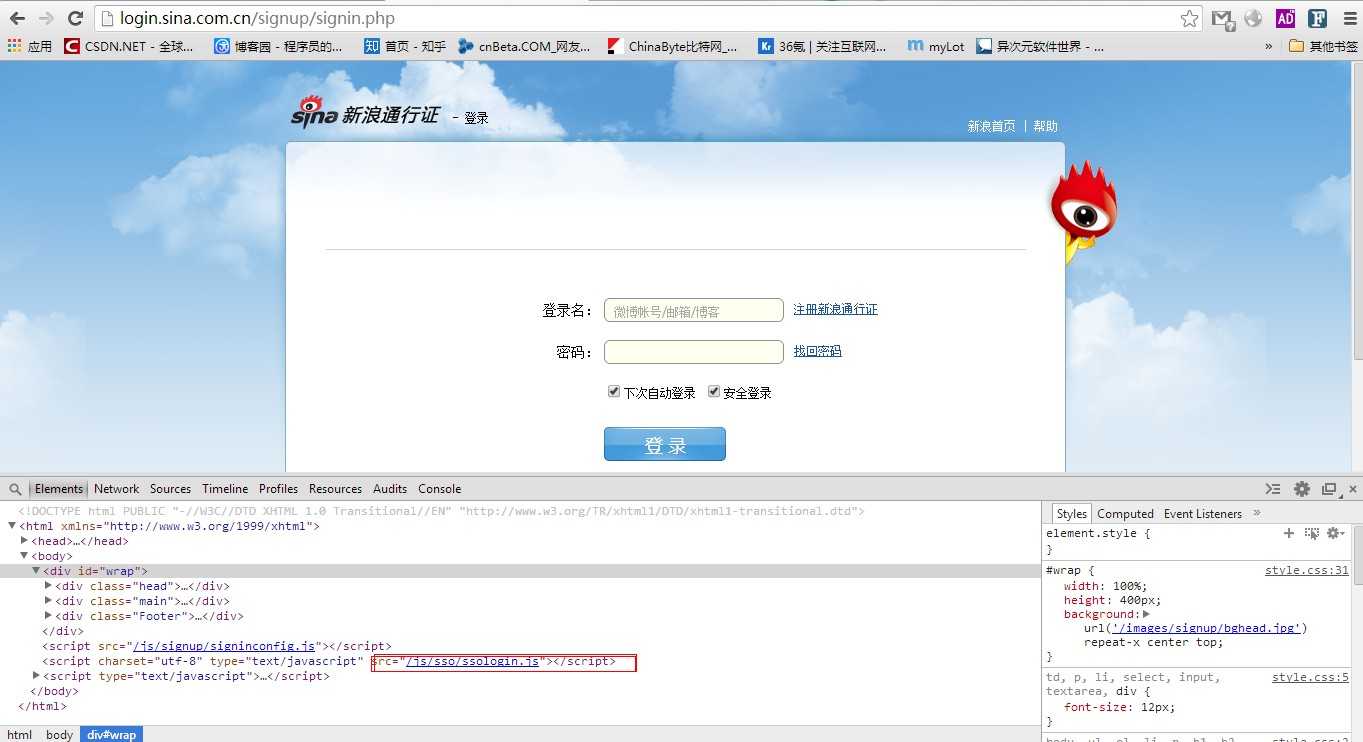Open the purple AD extension icon
The image size is (1363, 742).
pyautogui.click(x=1285, y=18)
